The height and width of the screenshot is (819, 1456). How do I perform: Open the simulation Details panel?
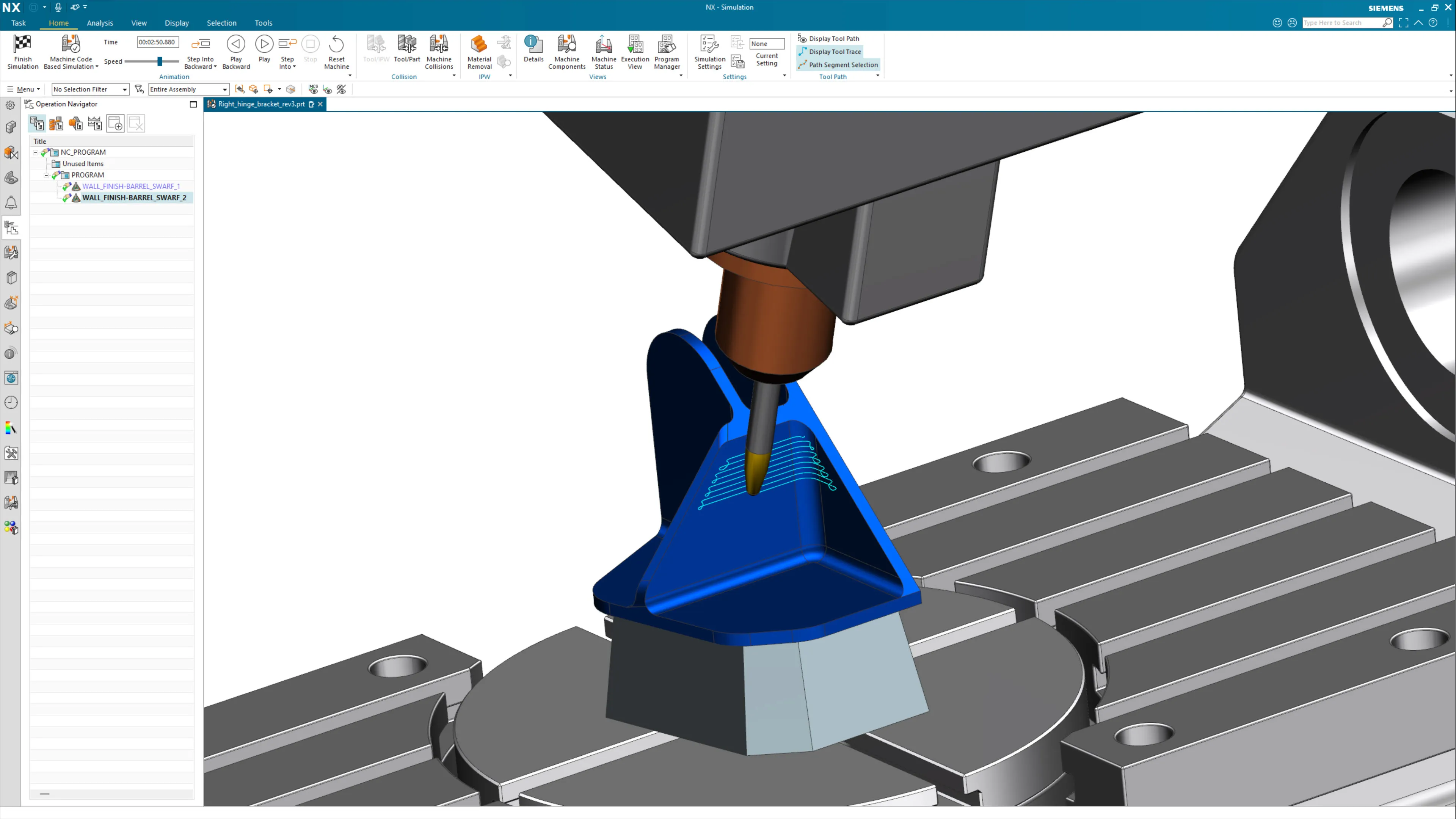pos(533,44)
